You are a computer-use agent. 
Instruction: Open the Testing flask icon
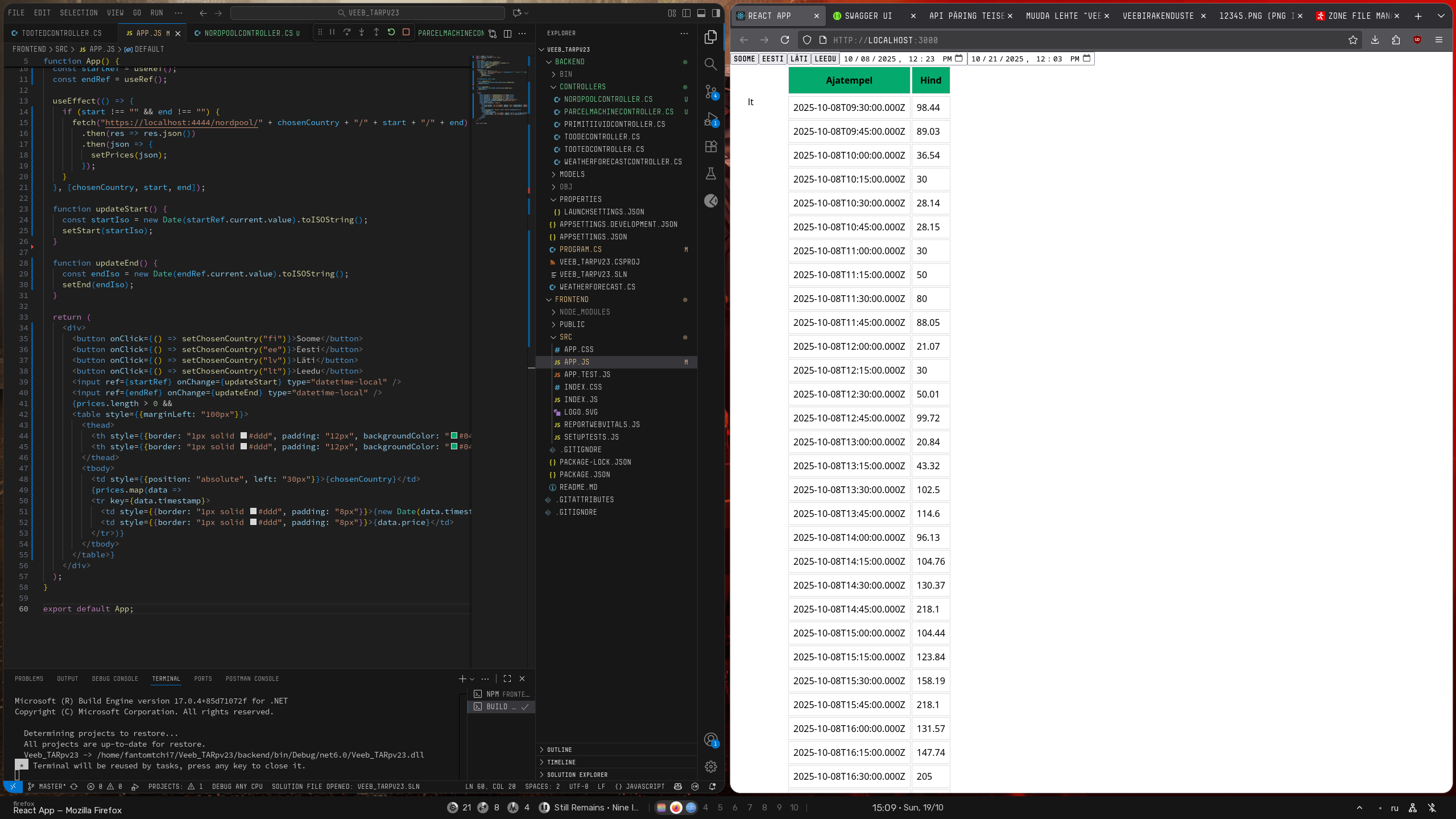[x=711, y=174]
